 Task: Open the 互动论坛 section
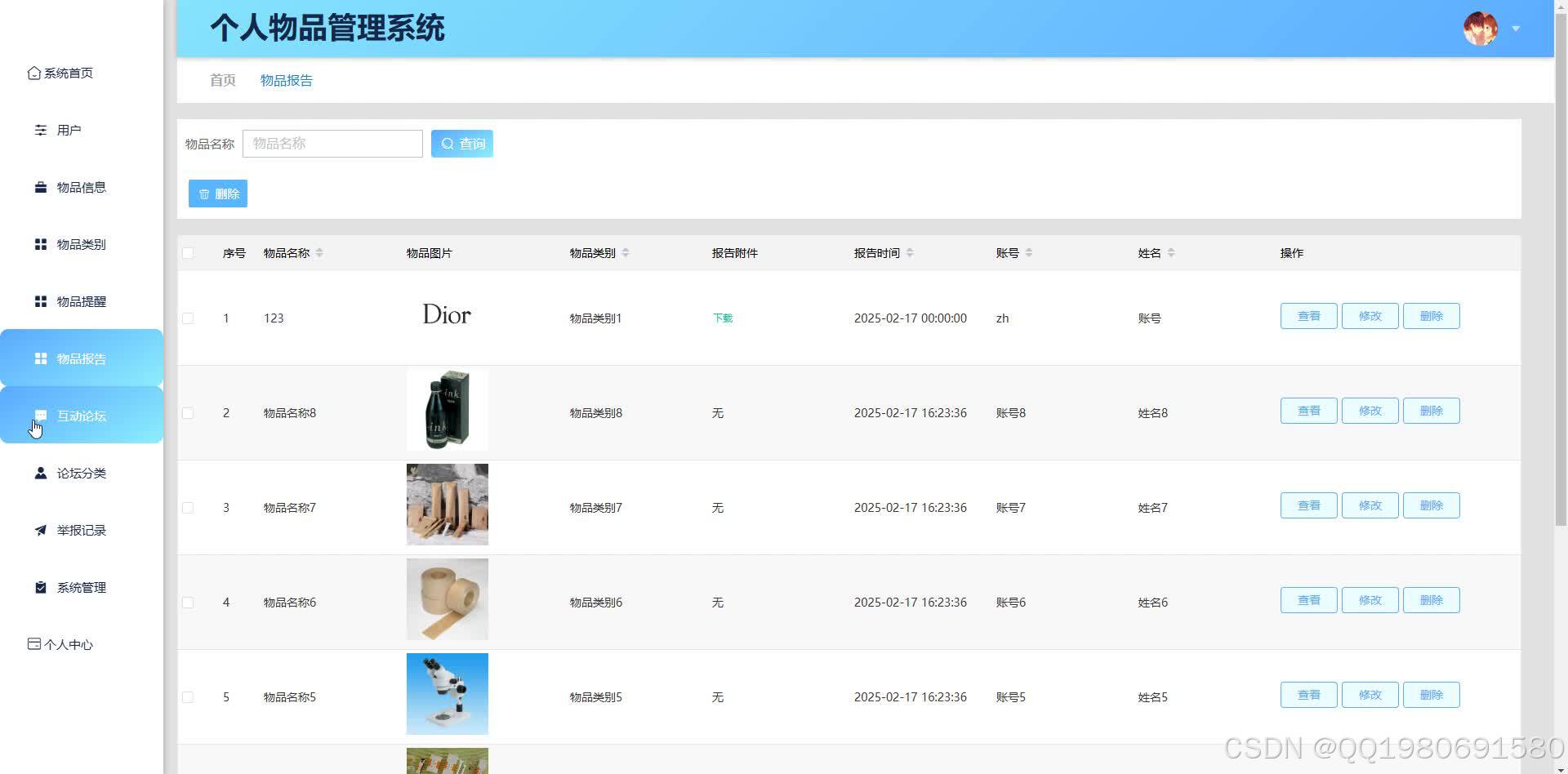click(81, 416)
